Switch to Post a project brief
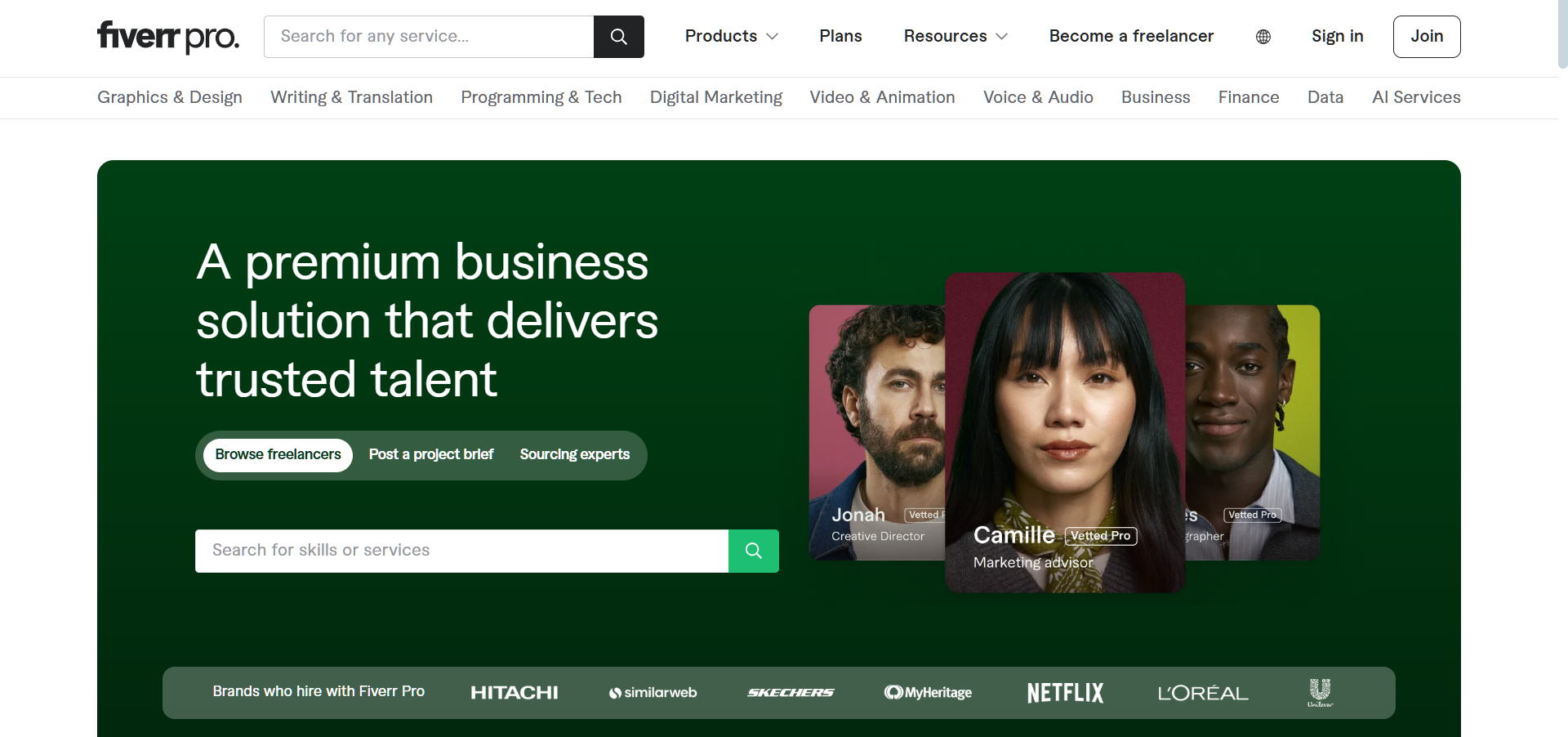1568x737 pixels. [431, 455]
